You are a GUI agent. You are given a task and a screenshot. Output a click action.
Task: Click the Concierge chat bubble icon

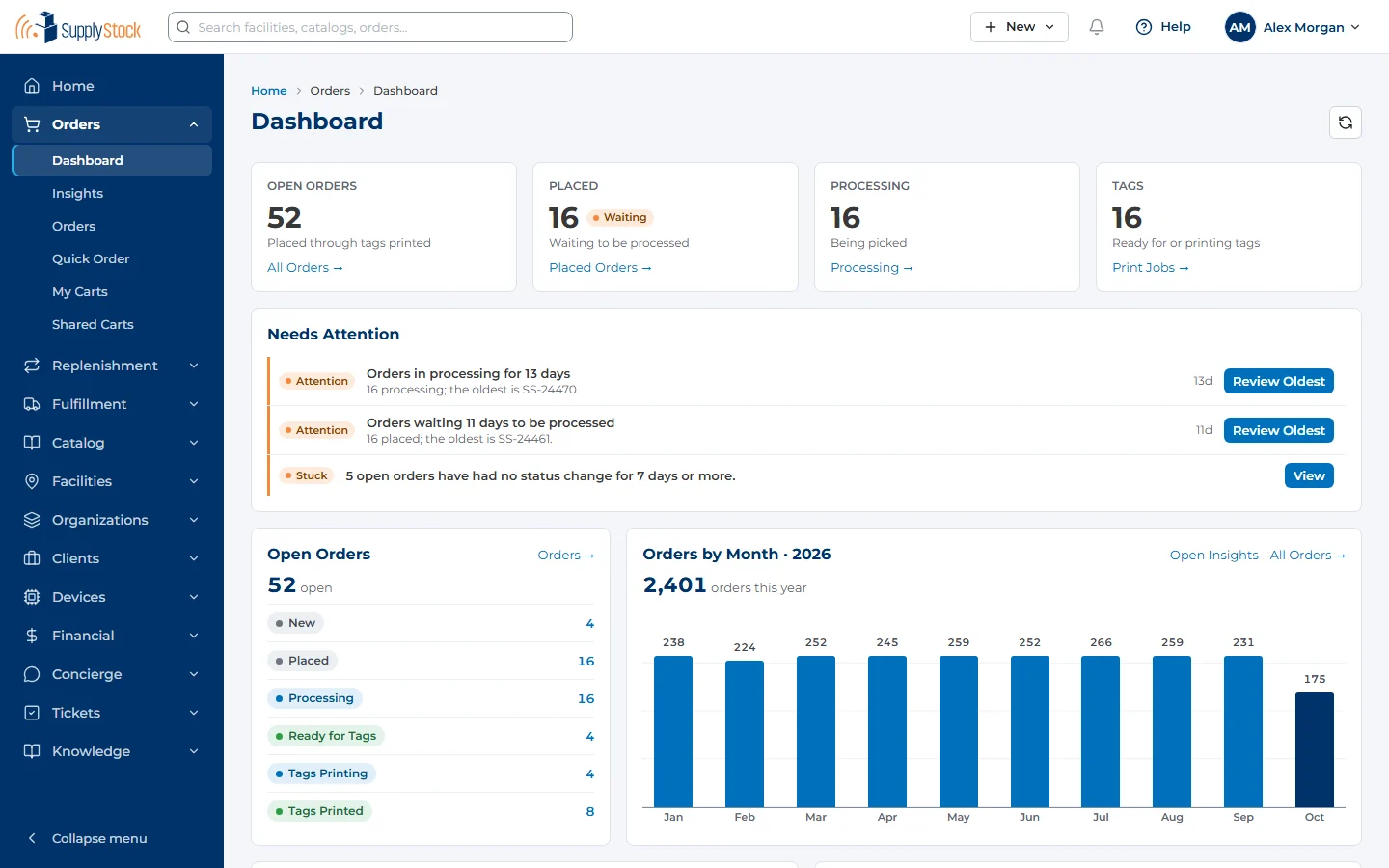point(32,674)
